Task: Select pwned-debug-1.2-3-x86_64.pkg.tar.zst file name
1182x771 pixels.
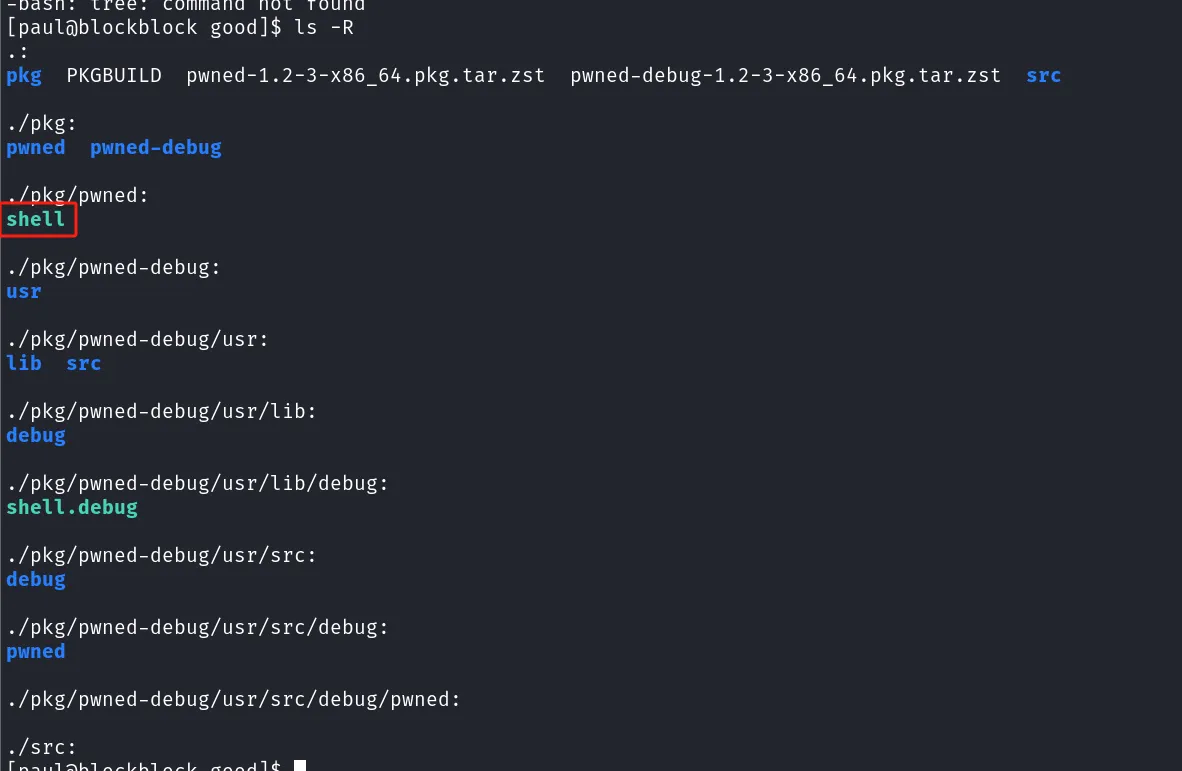Action: [785, 75]
